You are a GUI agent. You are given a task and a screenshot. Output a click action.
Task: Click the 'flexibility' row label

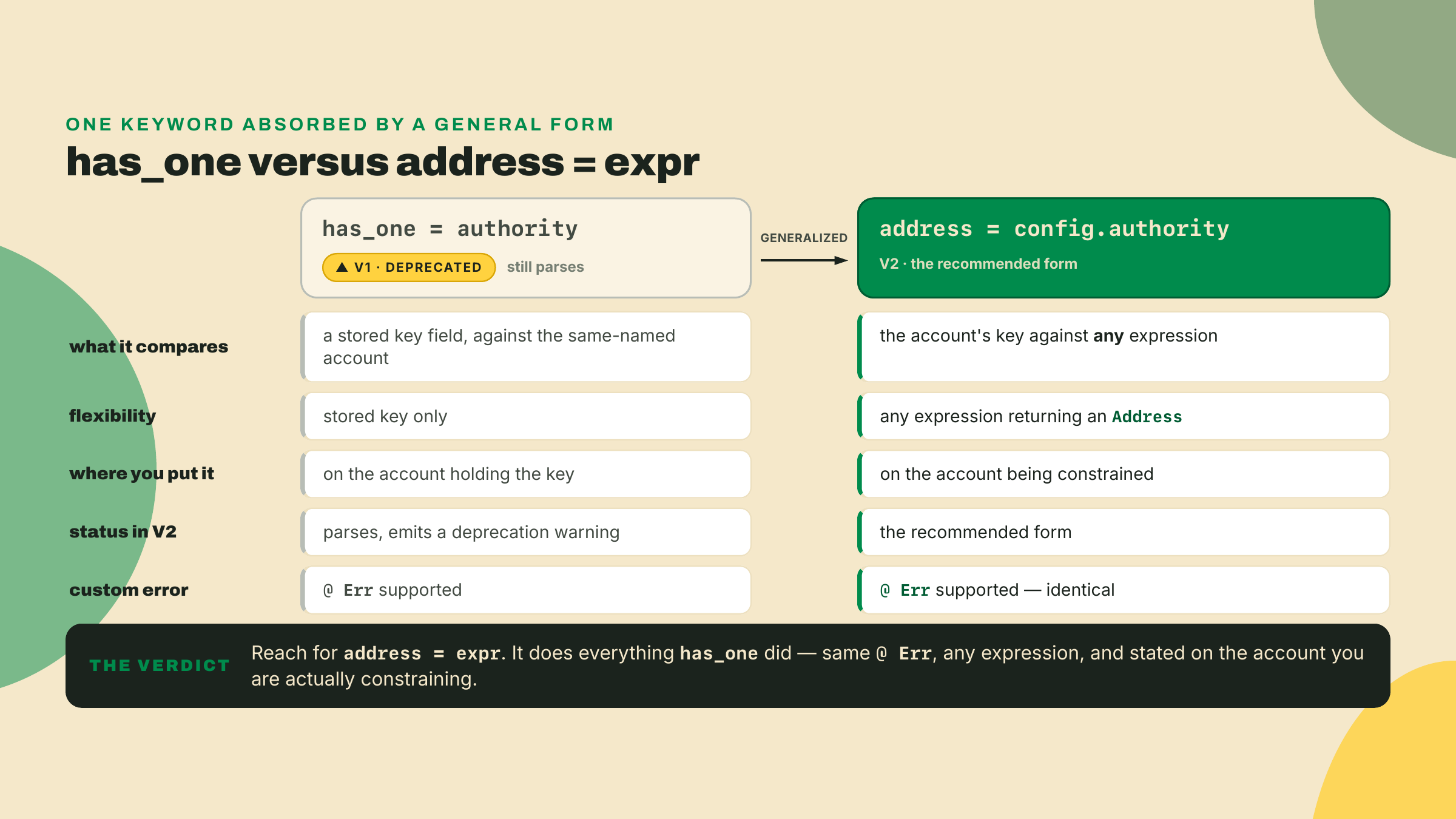112,416
